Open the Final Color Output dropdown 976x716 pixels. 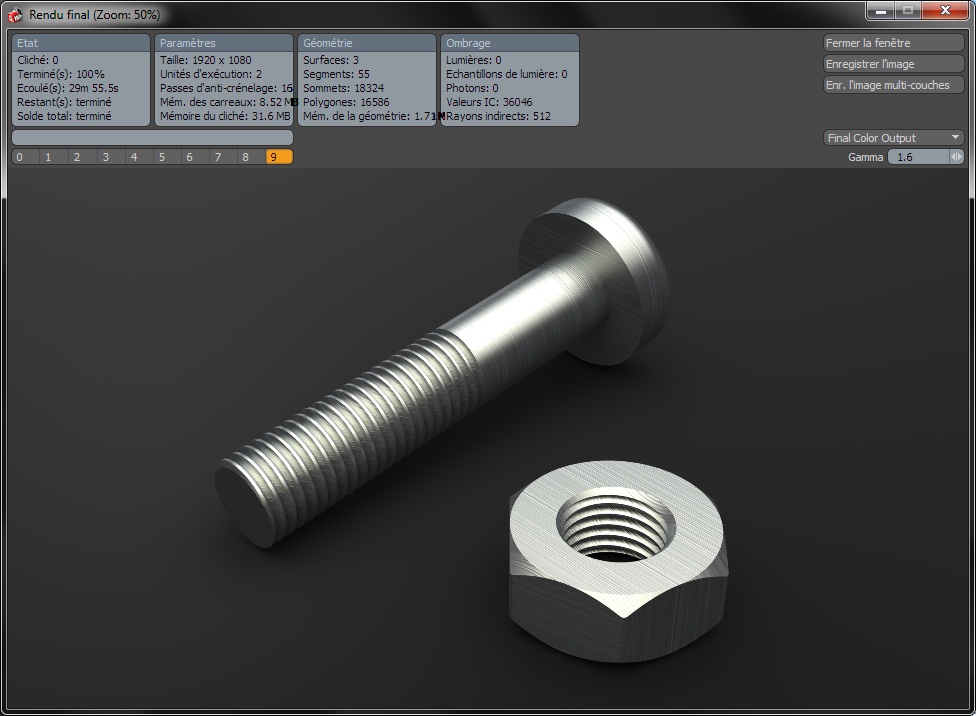[893, 138]
